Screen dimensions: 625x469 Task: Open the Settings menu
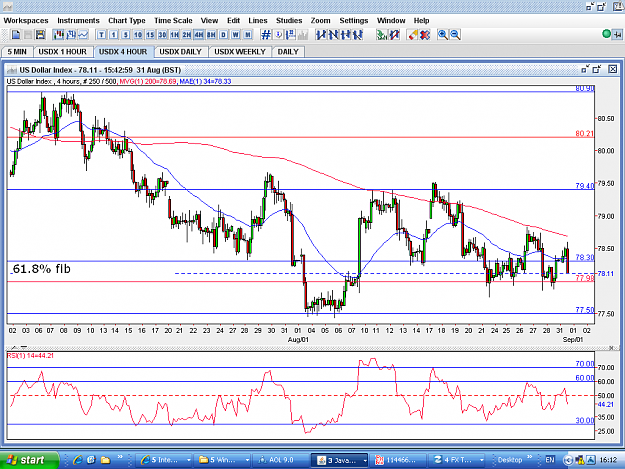point(354,21)
